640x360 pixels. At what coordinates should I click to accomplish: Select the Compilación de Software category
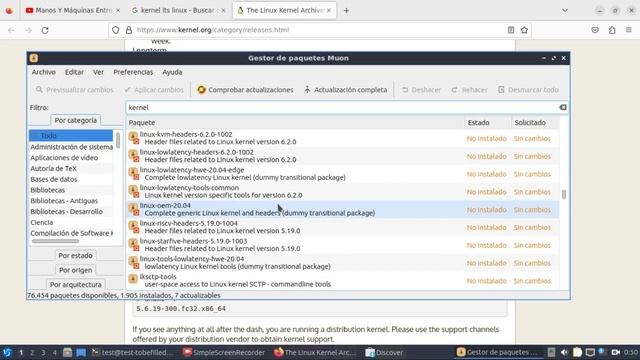71,233
